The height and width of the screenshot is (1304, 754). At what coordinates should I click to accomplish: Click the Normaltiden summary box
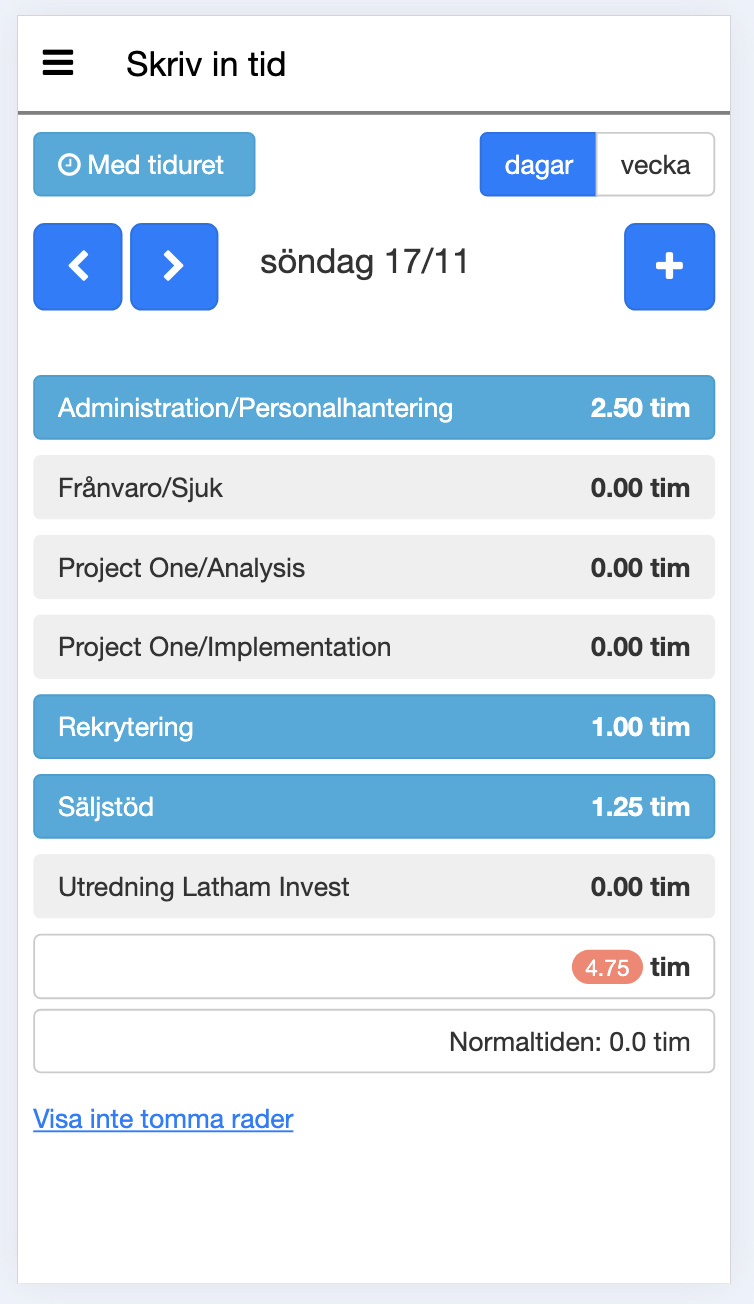374,1042
